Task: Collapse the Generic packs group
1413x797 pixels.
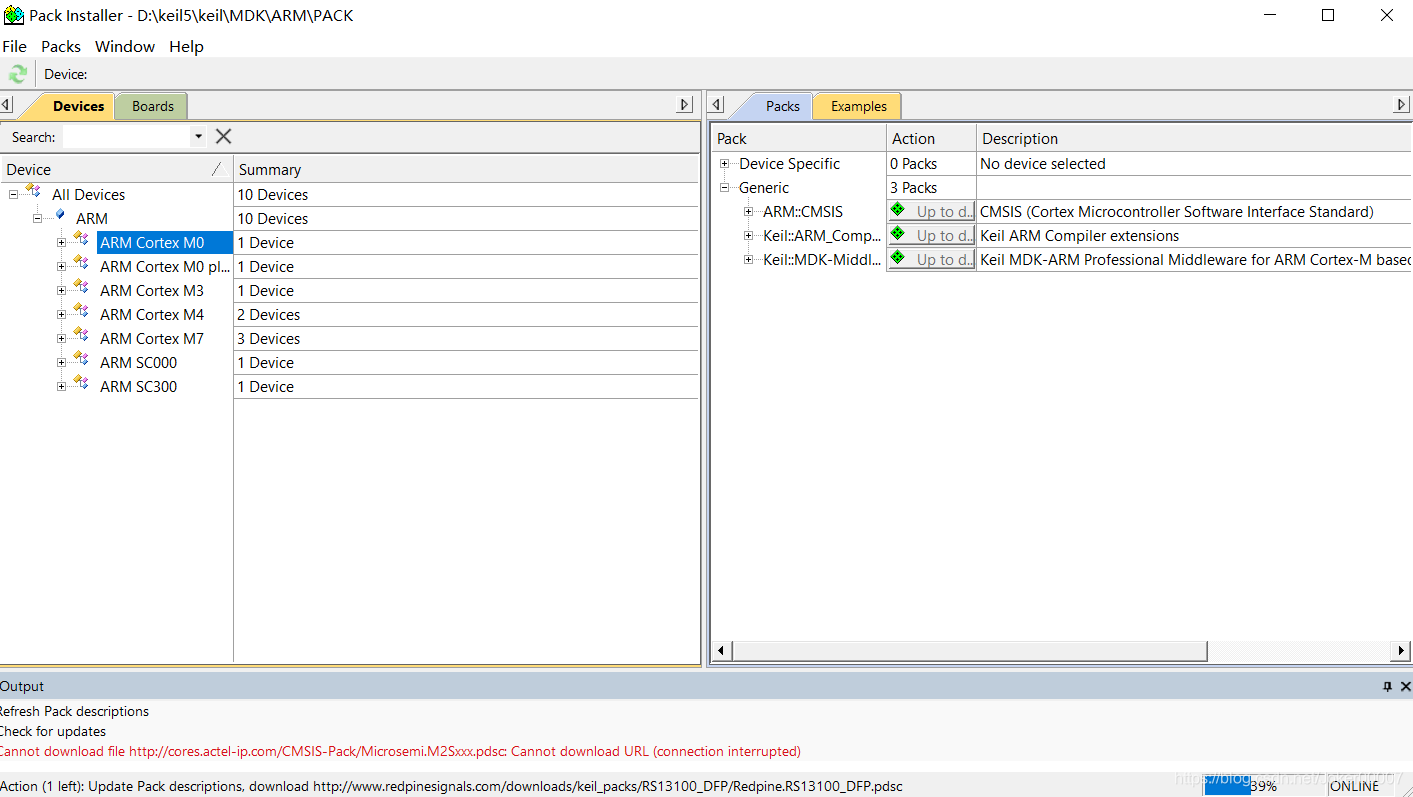Action: 725,187
